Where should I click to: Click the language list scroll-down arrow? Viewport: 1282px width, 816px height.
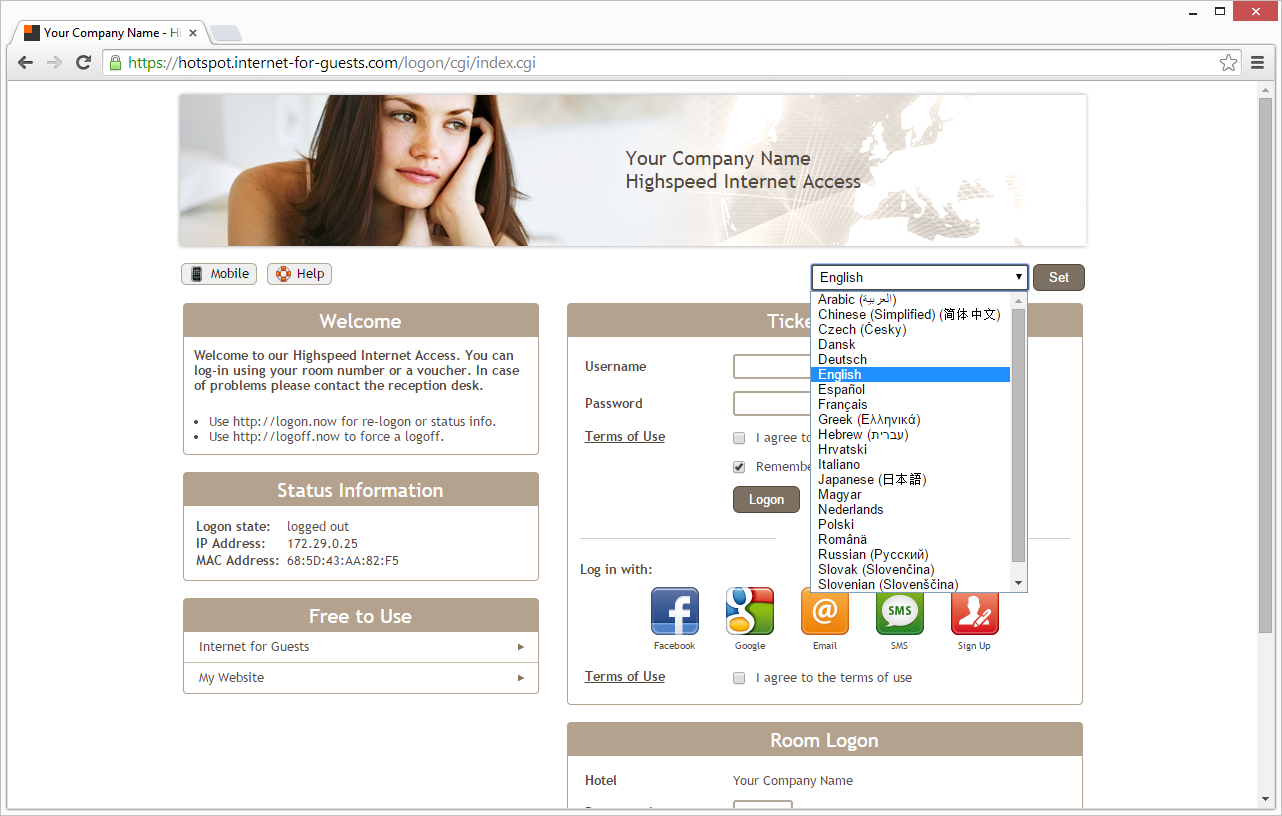pyautogui.click(x=1019, y=583)
